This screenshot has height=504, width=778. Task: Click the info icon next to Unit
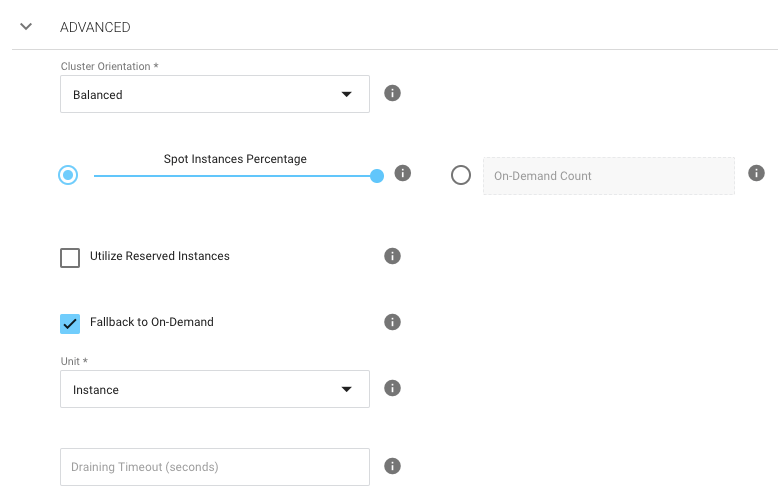click(393, 388)
